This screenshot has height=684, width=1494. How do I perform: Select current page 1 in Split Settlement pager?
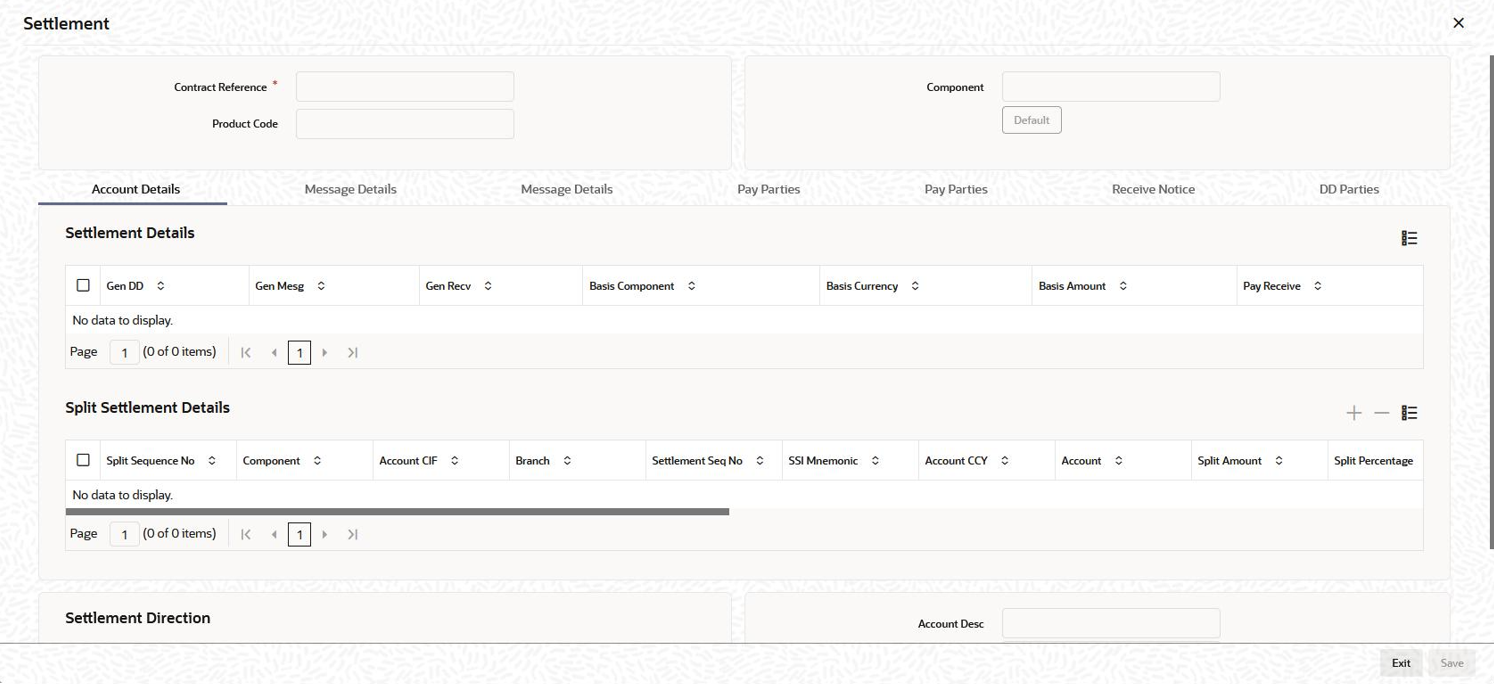[299, 534]
